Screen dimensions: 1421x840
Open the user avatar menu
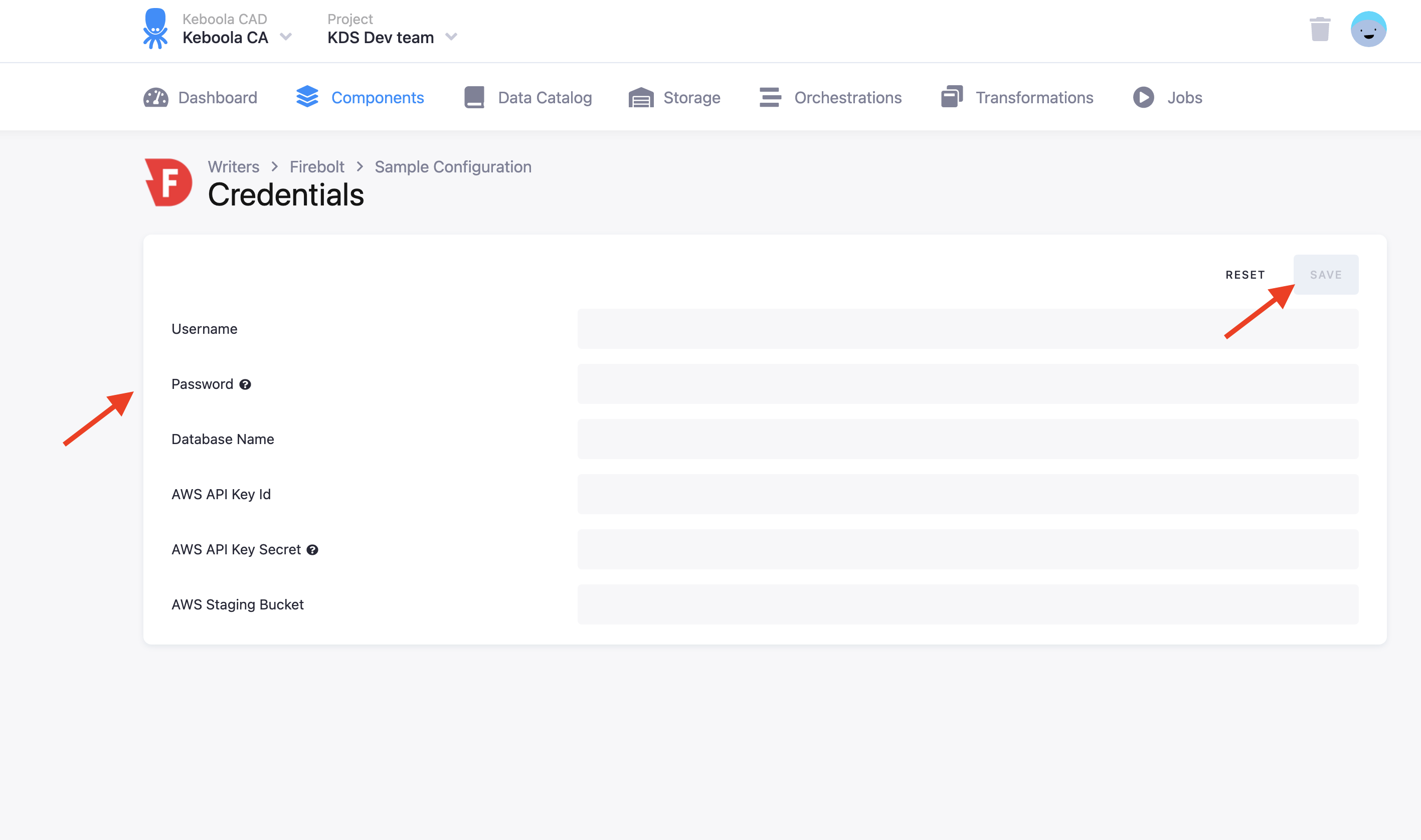coord(1368,29)
